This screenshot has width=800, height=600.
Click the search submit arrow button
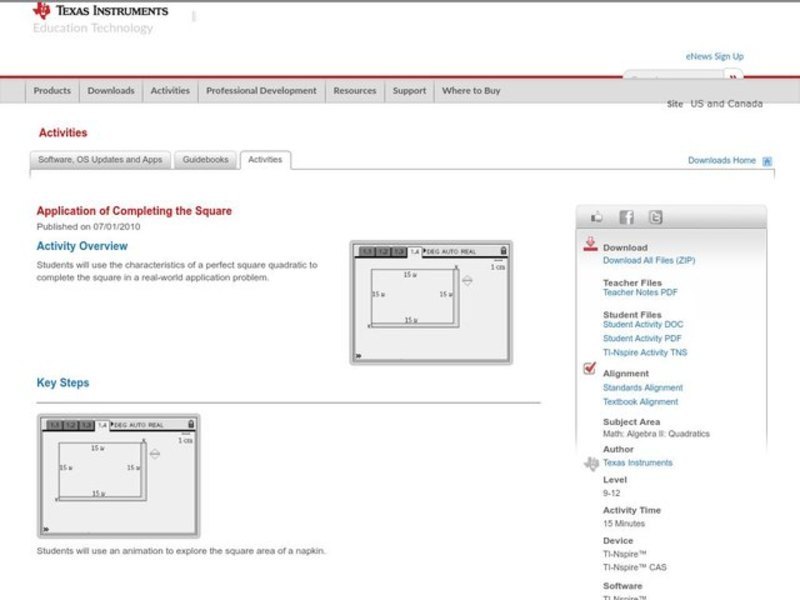click(734, 77)
